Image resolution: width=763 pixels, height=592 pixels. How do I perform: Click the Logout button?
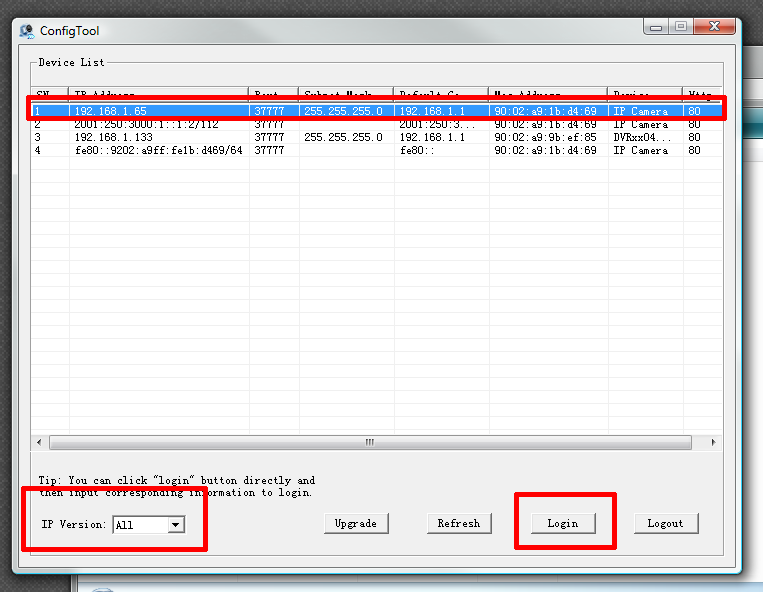665,523
